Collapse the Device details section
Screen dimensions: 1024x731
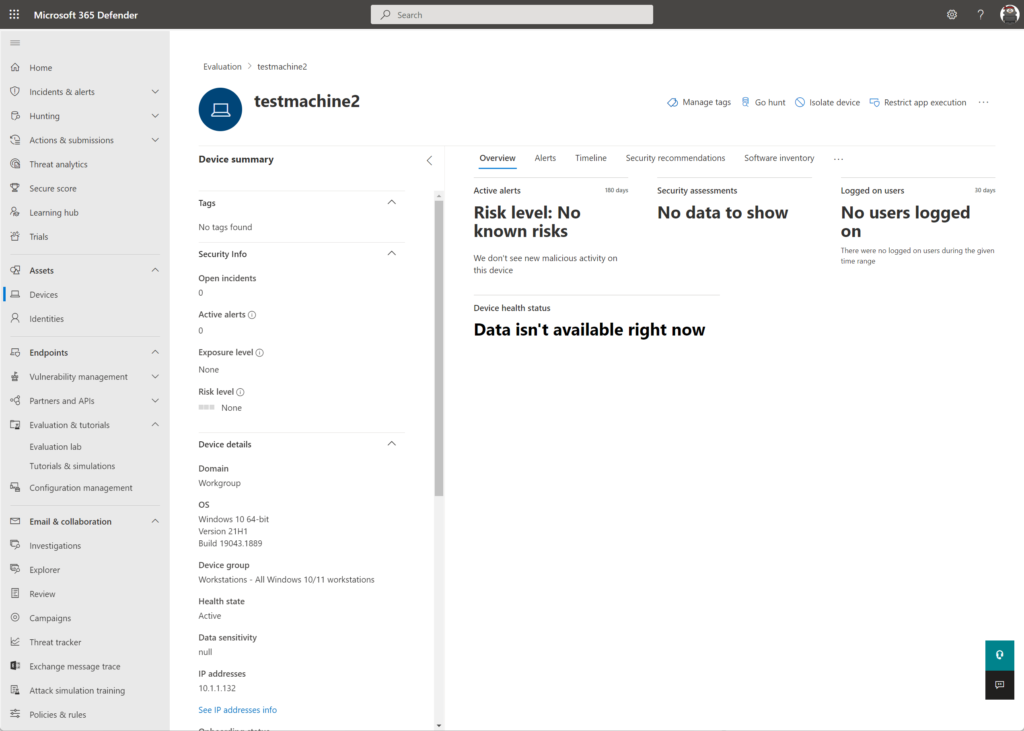[392, 444]
